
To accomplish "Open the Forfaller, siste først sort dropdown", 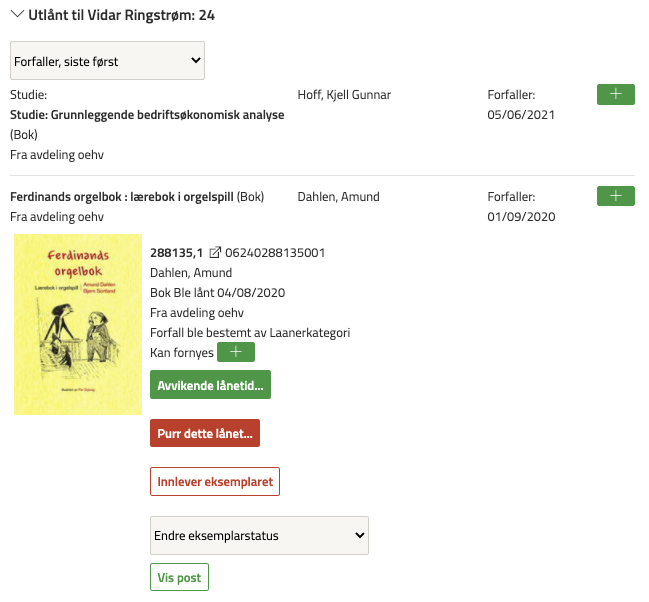I will click(x=107, y=61).
